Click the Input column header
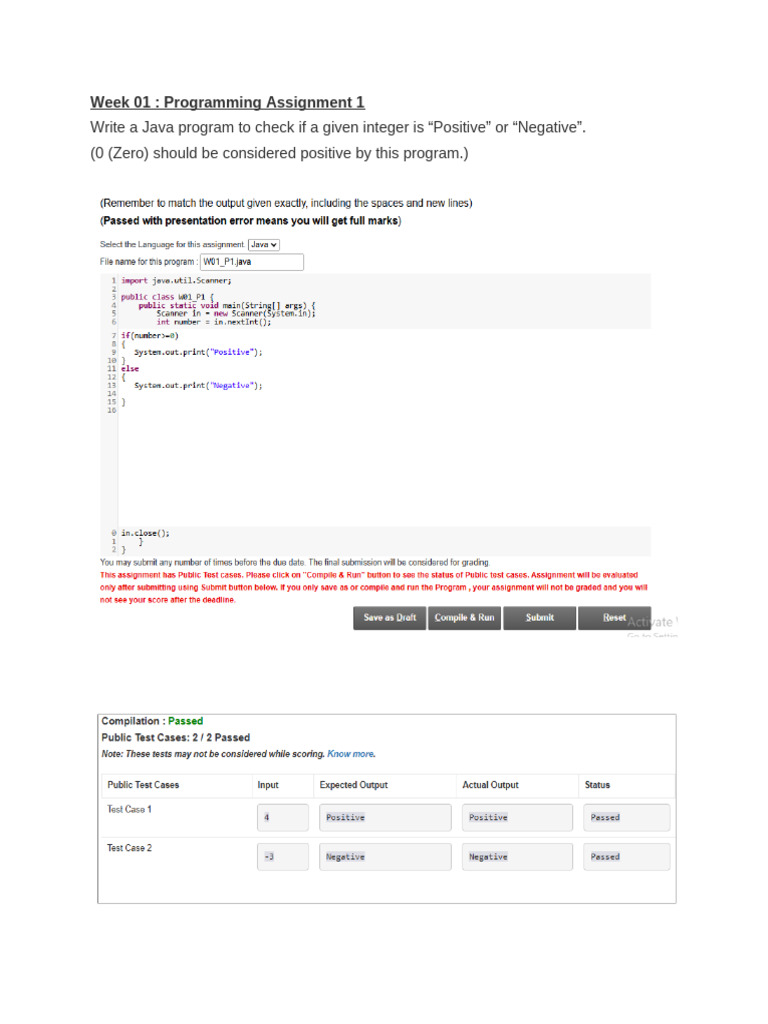 (x=268, y=785)
